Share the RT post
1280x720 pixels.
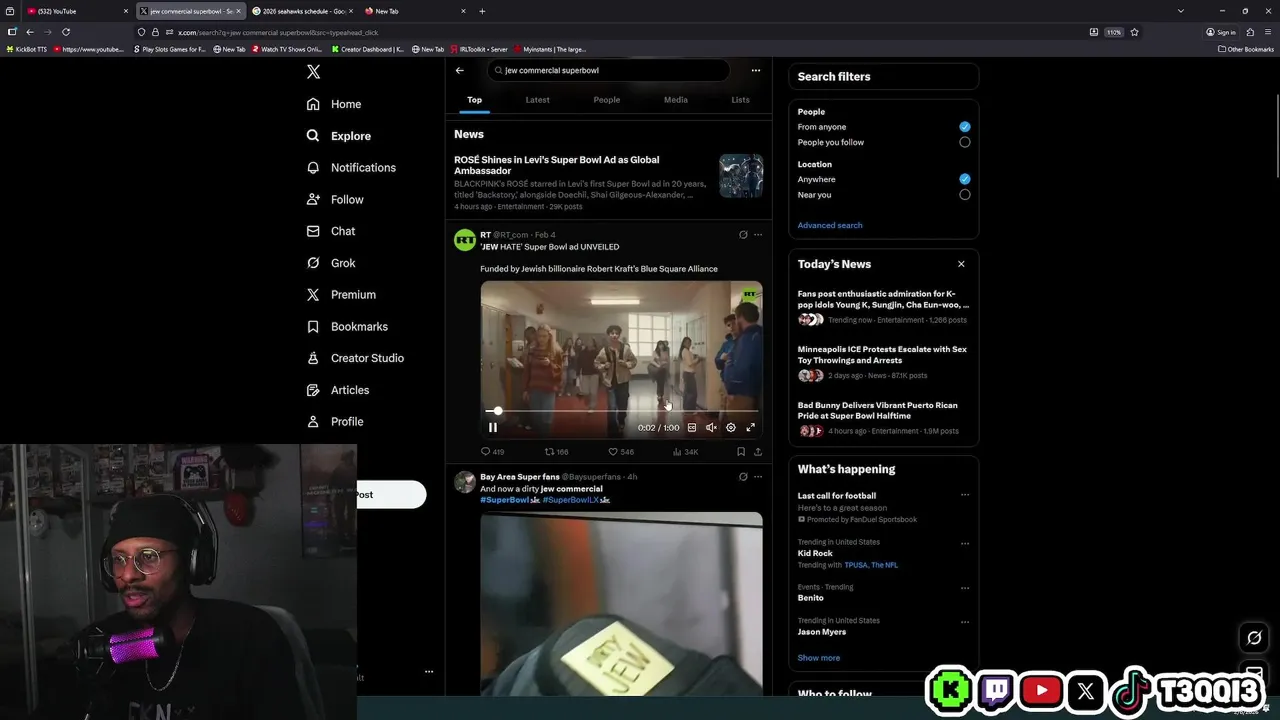758,452
